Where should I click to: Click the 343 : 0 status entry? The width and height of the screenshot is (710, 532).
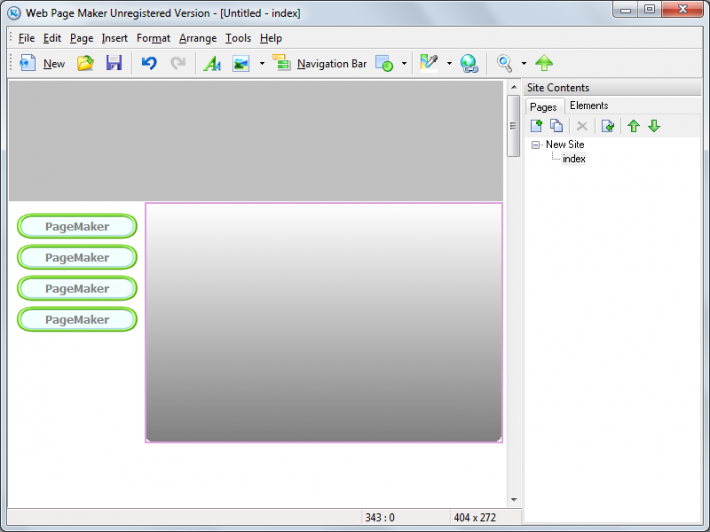click(x=380, y=517)
